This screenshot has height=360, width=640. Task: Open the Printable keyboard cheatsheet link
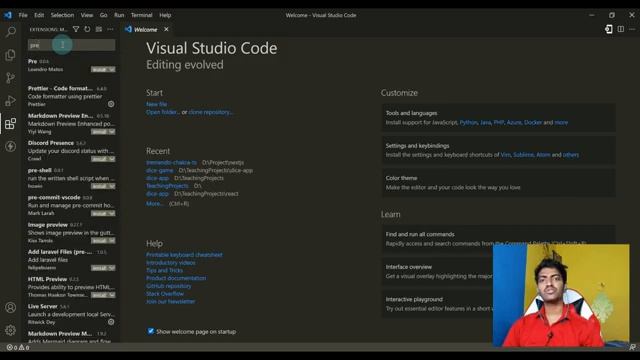coord(184,255)
